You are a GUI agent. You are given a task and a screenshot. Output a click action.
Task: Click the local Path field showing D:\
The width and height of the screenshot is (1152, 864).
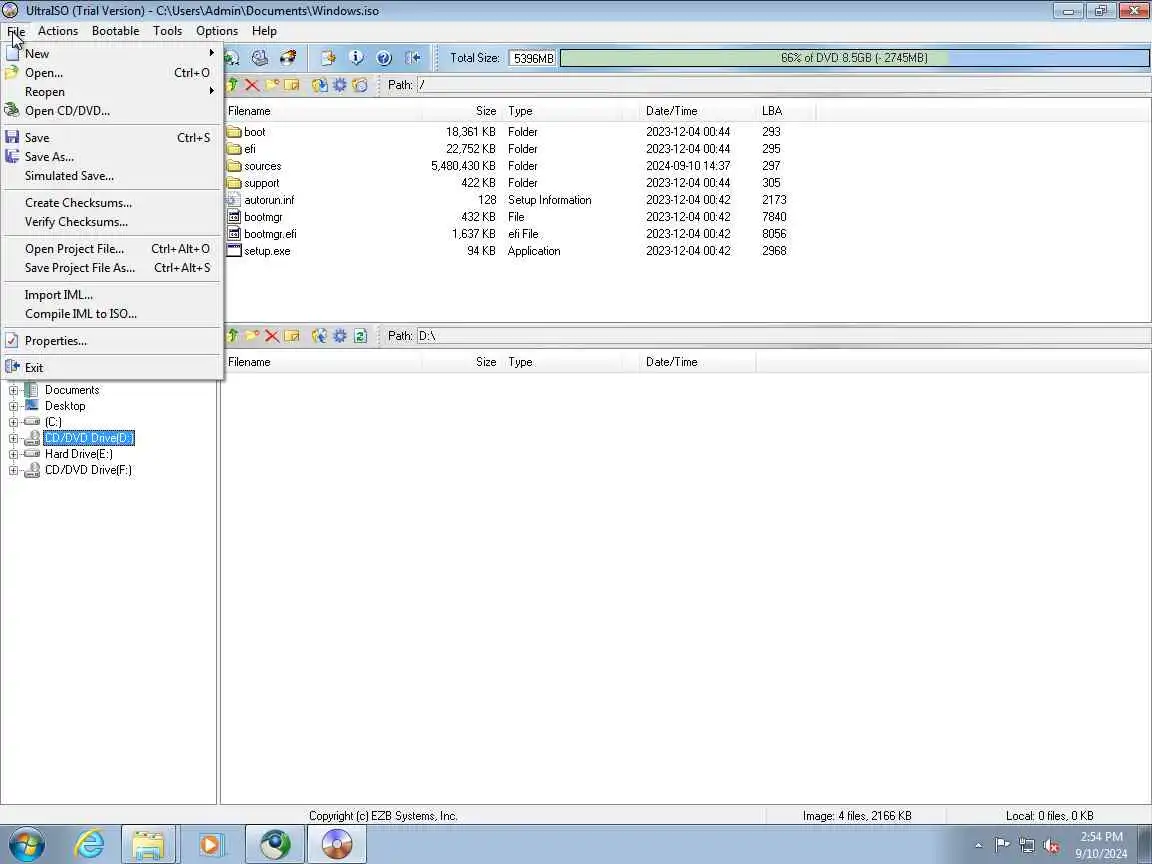783,336
